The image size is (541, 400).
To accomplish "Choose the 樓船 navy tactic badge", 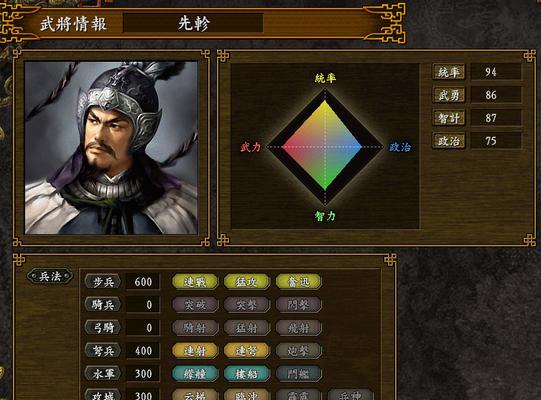I will pos(246,374).
